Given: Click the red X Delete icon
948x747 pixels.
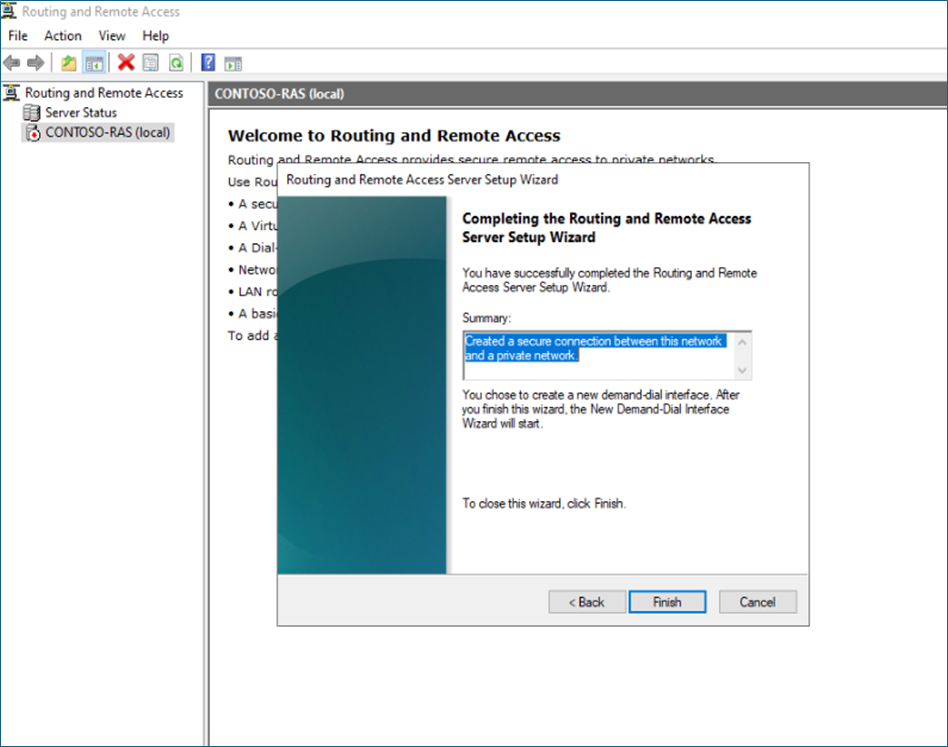Looking at the screenshot, I should pyautogui.click(x=126, y=63).
